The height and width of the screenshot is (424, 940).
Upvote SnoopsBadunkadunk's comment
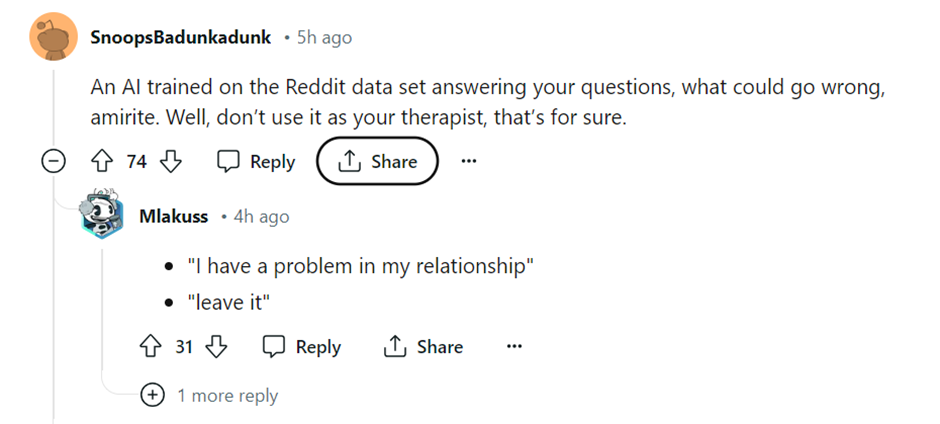pos(102,162)
